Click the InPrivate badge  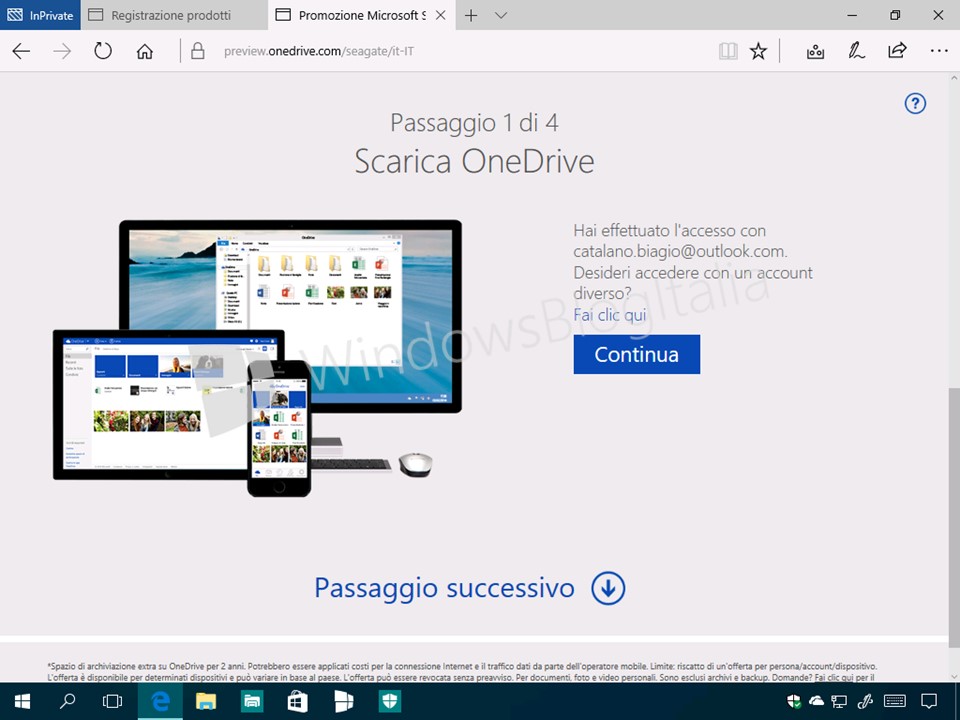click(40, 15)
